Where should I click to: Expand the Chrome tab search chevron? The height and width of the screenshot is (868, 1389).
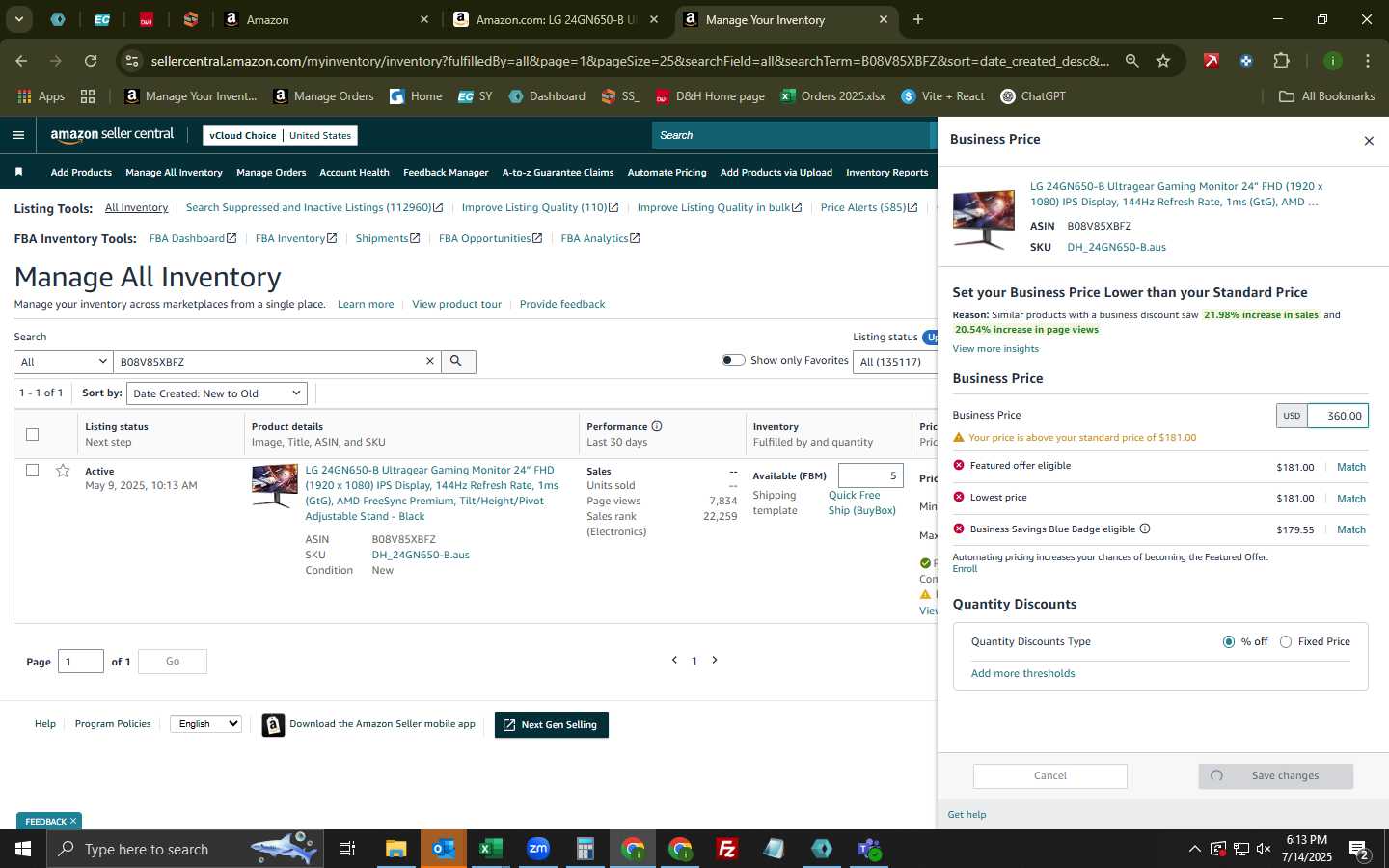tap(18, 19)
